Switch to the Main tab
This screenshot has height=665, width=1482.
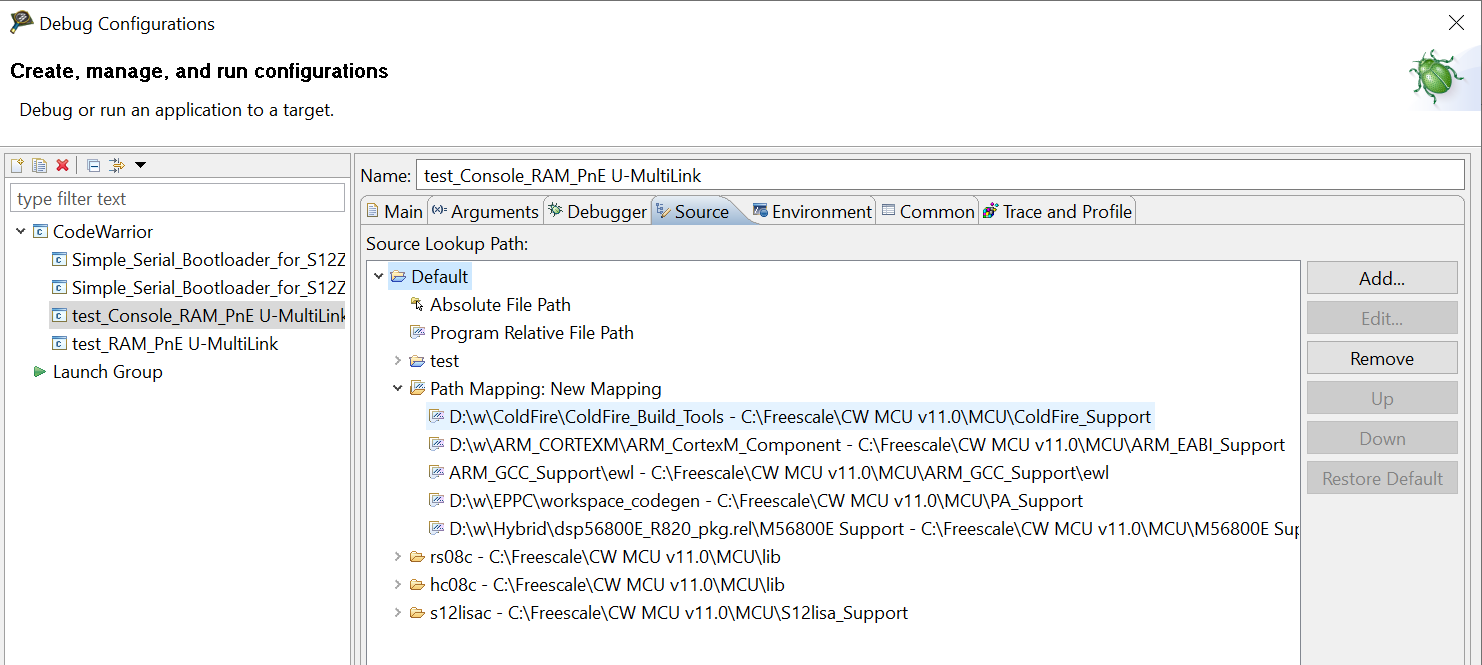395,211
